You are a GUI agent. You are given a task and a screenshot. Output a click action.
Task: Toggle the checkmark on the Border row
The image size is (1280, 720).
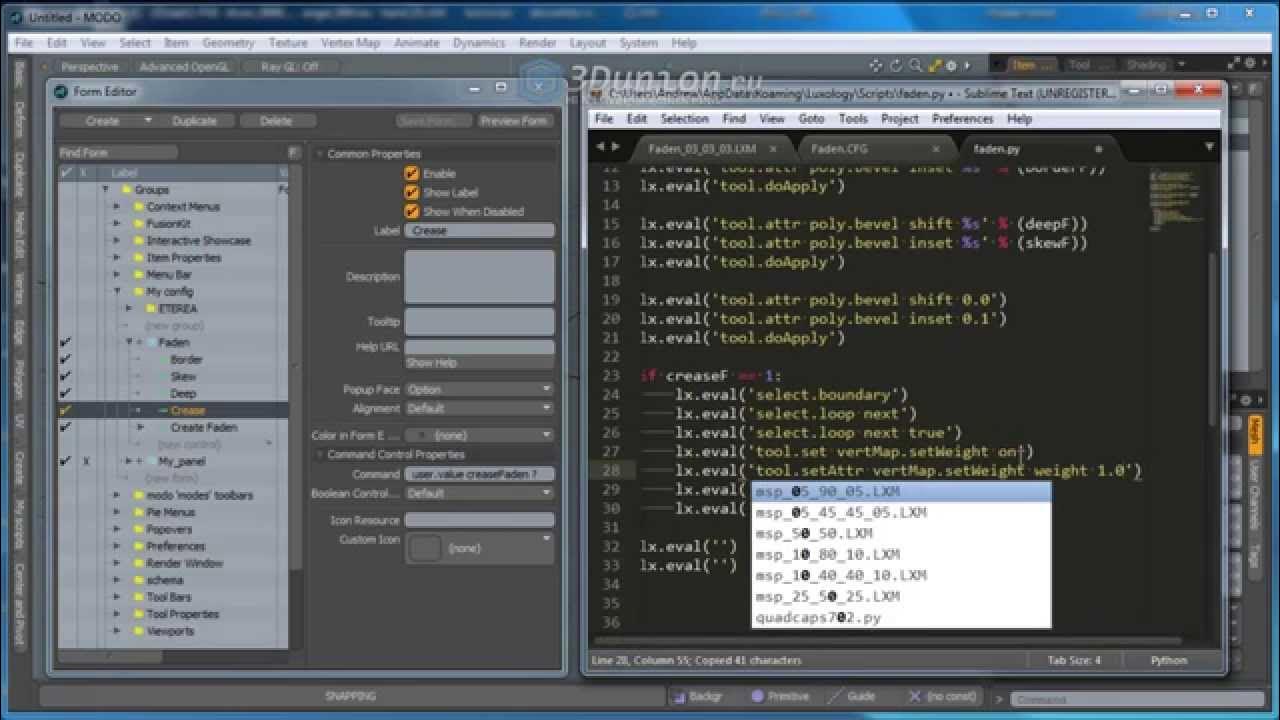[x=66, y=359]
